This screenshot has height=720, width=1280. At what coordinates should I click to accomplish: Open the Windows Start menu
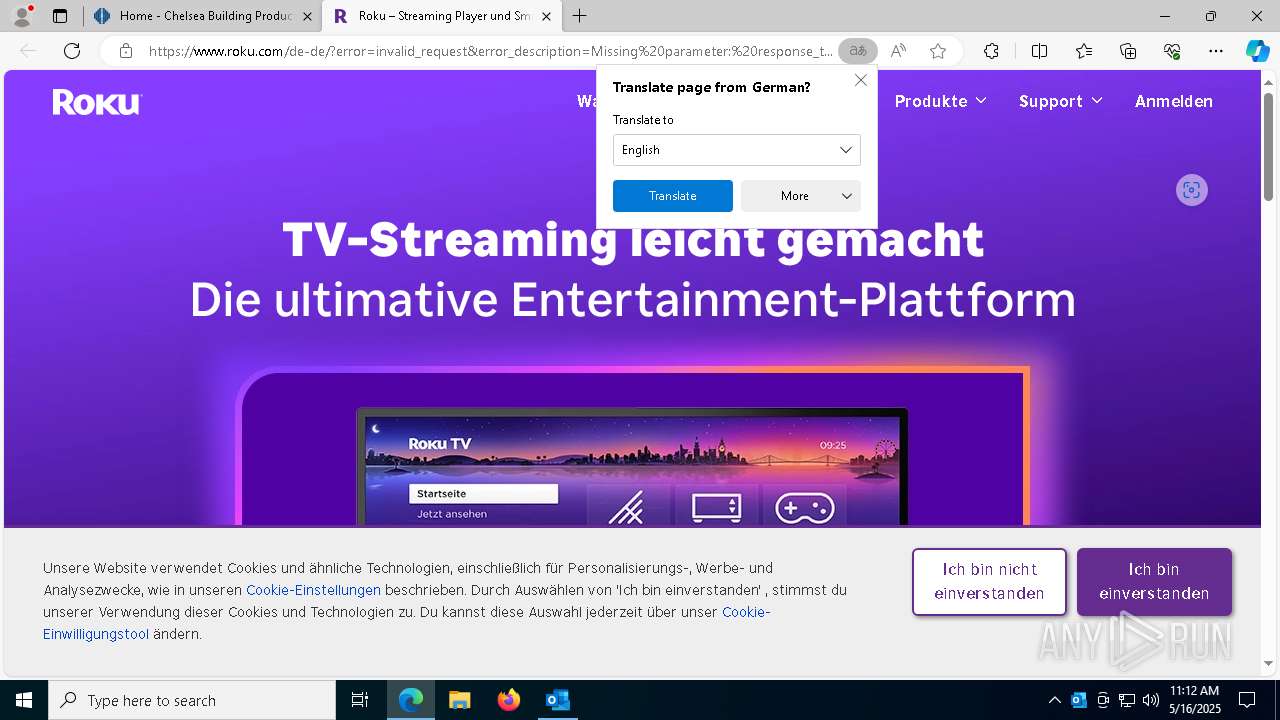23,700
